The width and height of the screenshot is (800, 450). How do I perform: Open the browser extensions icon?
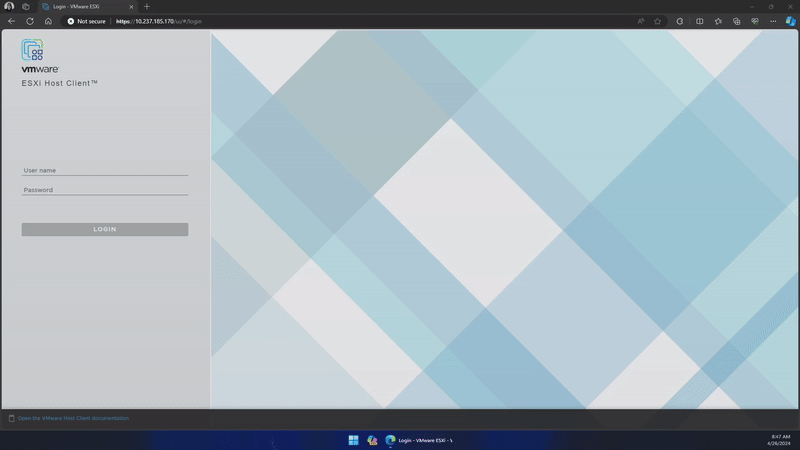(x=680, y=21)
